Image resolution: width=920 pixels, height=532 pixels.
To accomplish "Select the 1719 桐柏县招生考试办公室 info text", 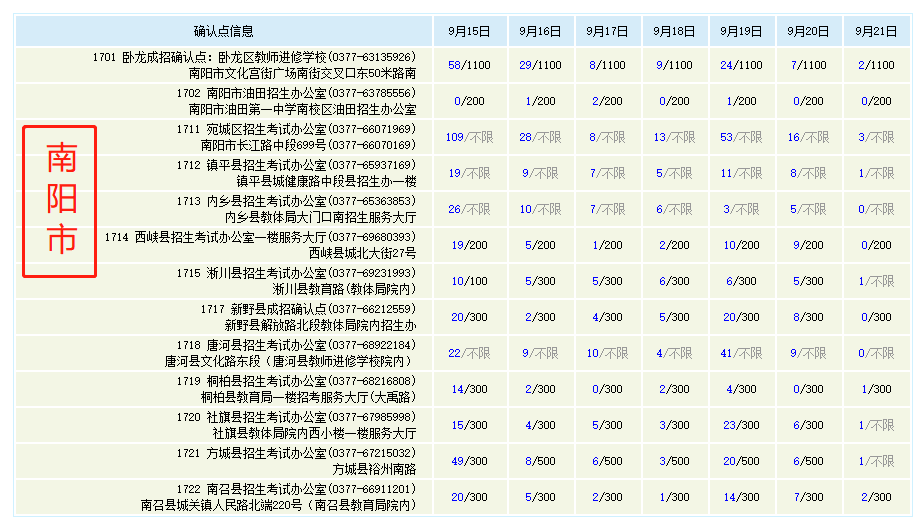I will [296, 389].
